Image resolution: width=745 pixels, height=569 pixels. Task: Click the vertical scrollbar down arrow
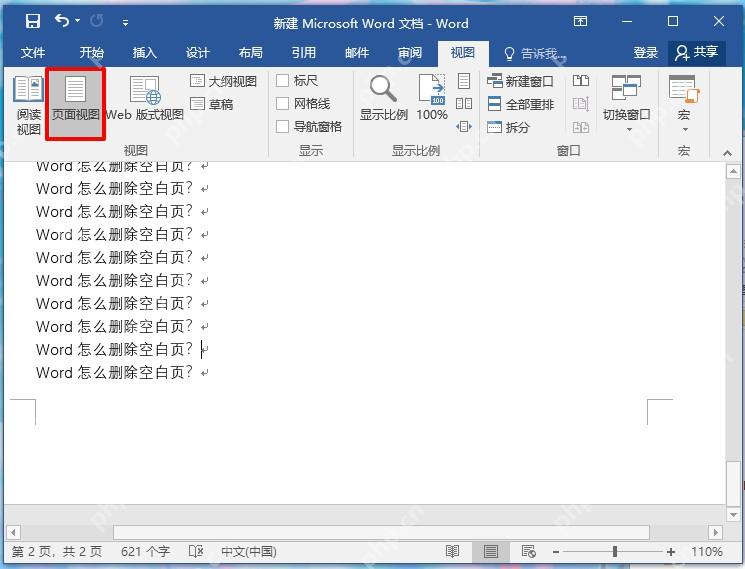(733, 514)
